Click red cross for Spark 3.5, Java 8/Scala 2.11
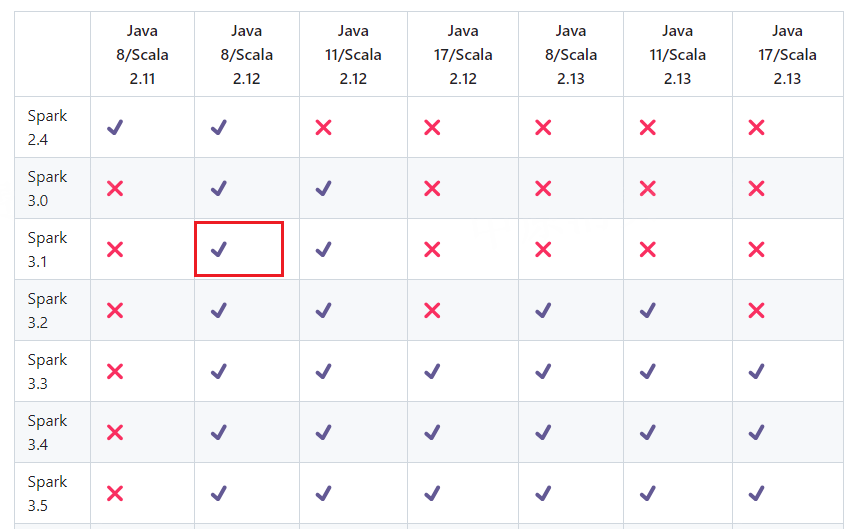Image resolution: width=861 pixels, height=529 pixels. click(x=115, y=493)
